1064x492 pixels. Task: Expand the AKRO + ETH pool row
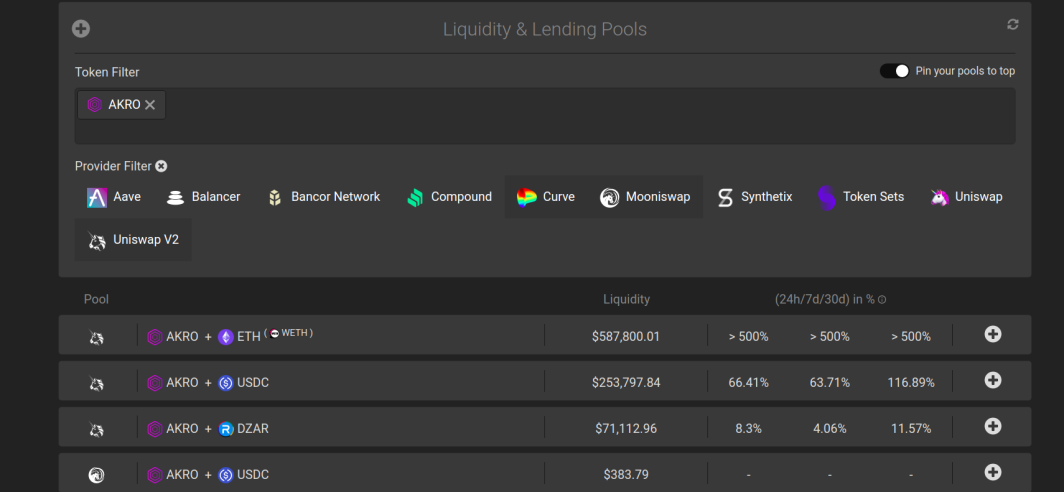[993, 334]
